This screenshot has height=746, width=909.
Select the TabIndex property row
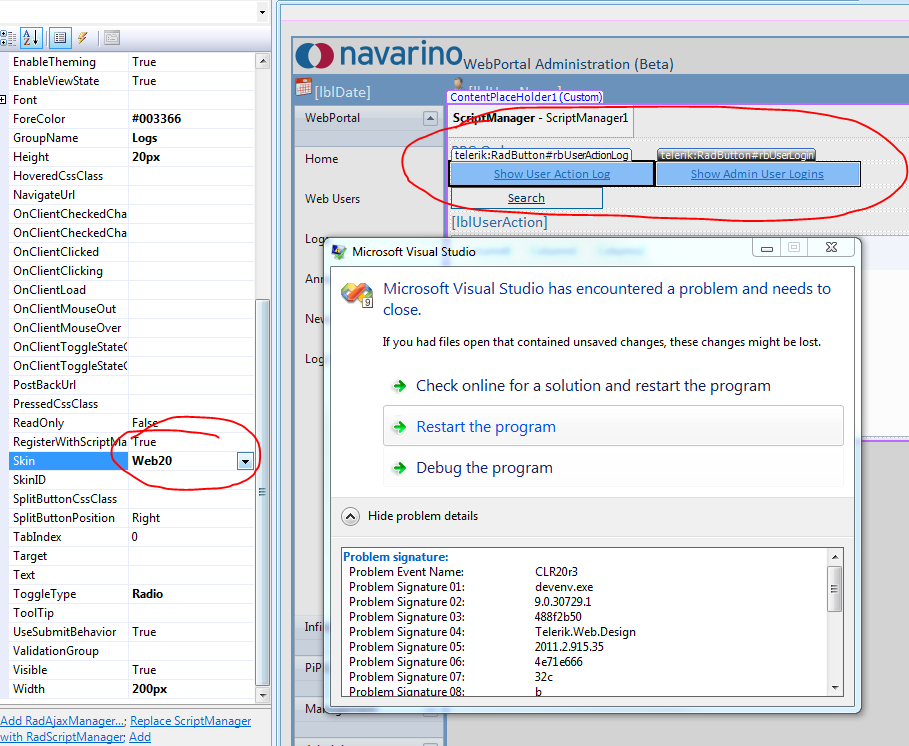point(132,537)
